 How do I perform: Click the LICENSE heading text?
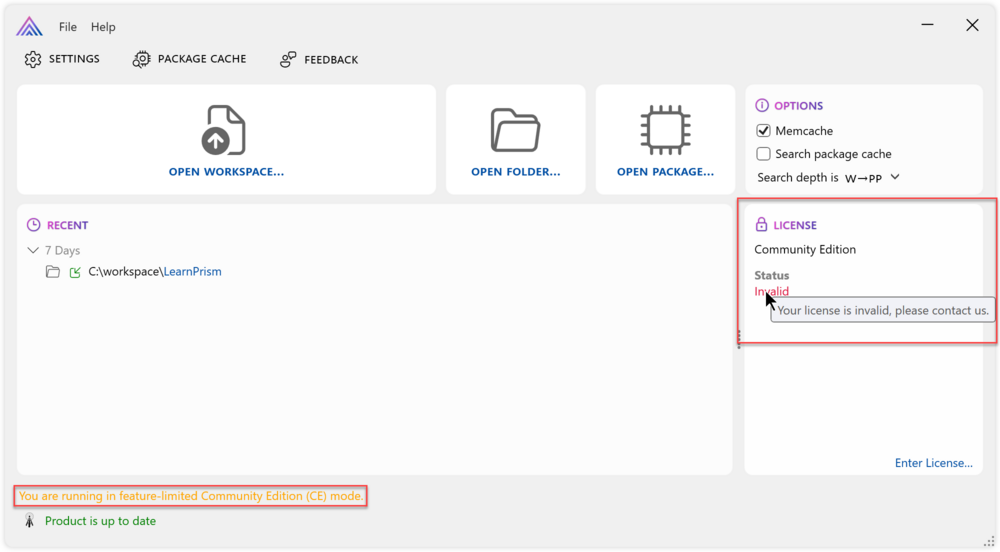point(795,225)
